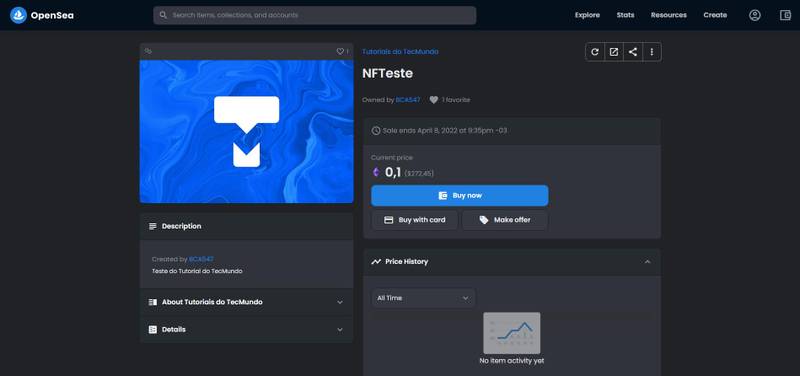Click the 1 favorite text
The width and height of the screenshot is (800, 376).
tap(456, 100)
